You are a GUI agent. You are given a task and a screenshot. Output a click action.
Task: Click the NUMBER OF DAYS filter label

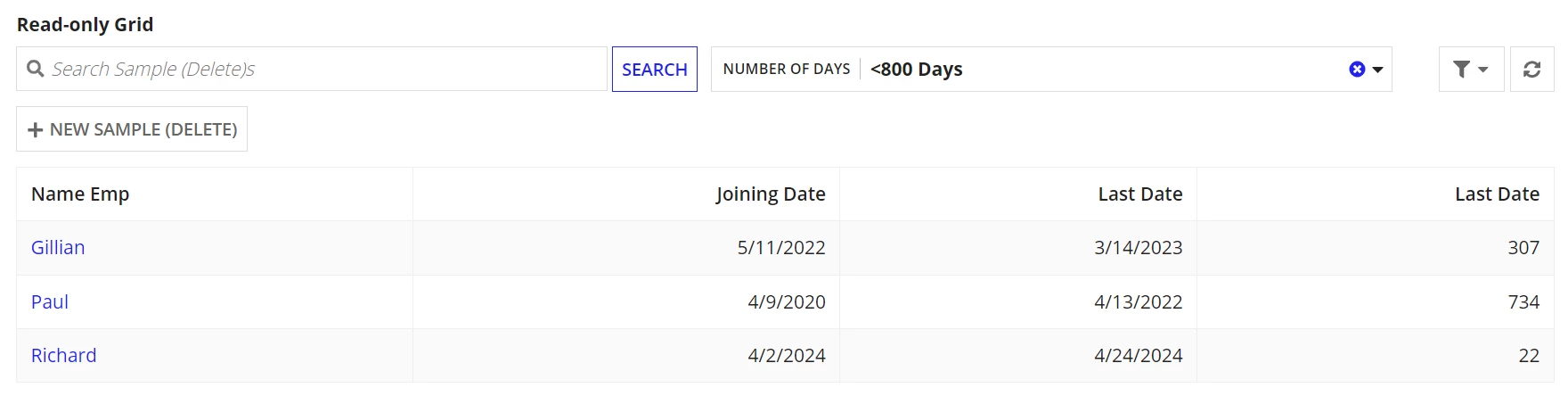tap(787, 70)
